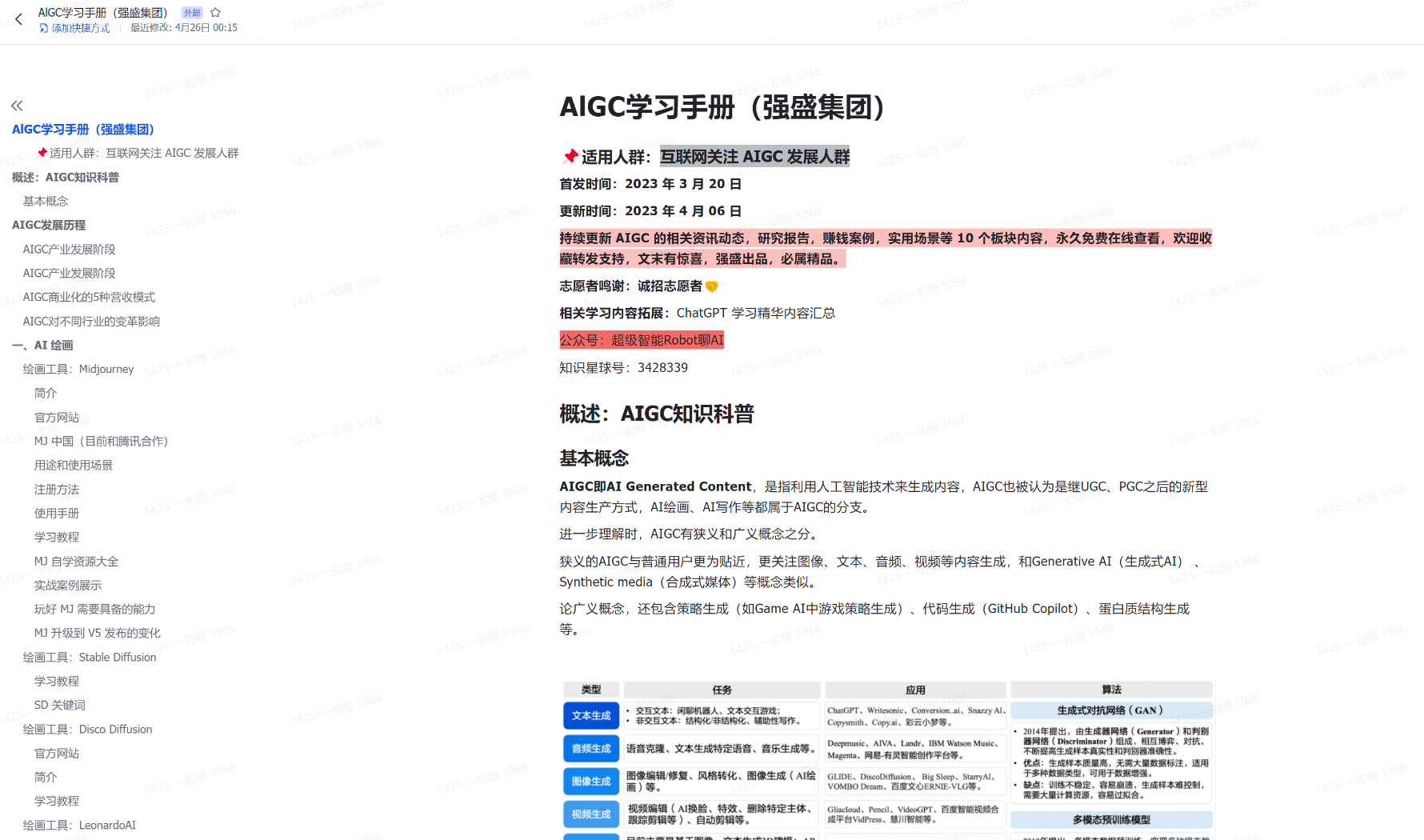Select 绘画工具：Stable Diffusion in outline
The height and width of the screenshot is (840, 1424).
pos(90,658)
